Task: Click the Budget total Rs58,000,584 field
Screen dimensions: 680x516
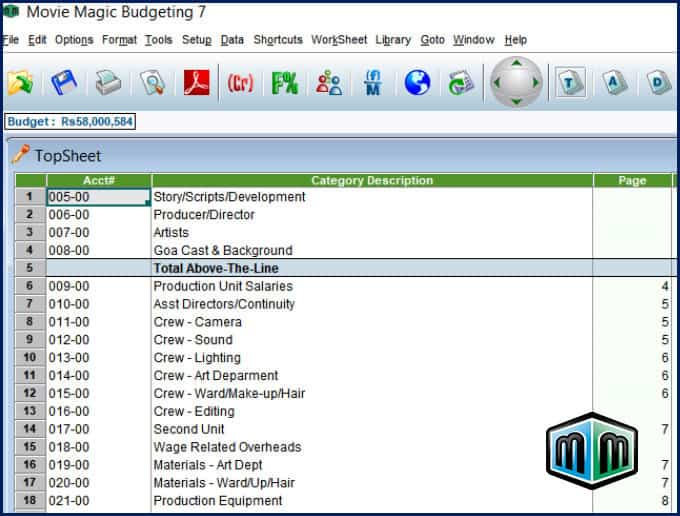Action: point(70,122)
